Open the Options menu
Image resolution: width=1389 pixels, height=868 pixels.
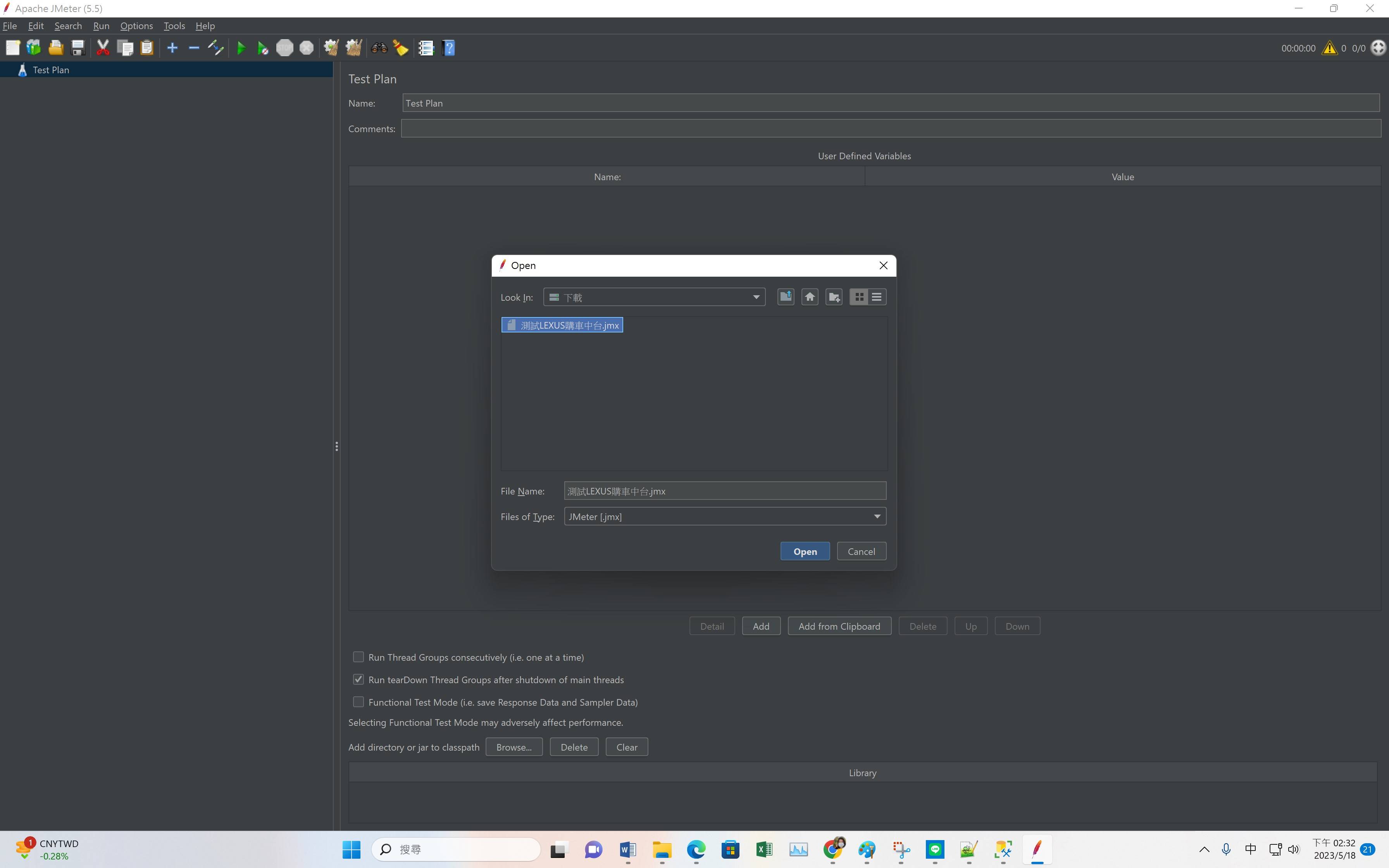(136, 26)
